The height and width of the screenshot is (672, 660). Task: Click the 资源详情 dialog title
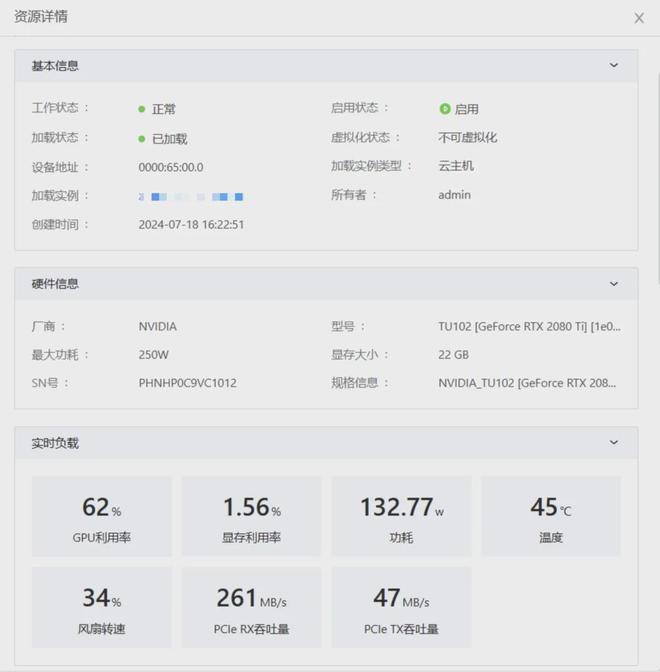[41, 17]
